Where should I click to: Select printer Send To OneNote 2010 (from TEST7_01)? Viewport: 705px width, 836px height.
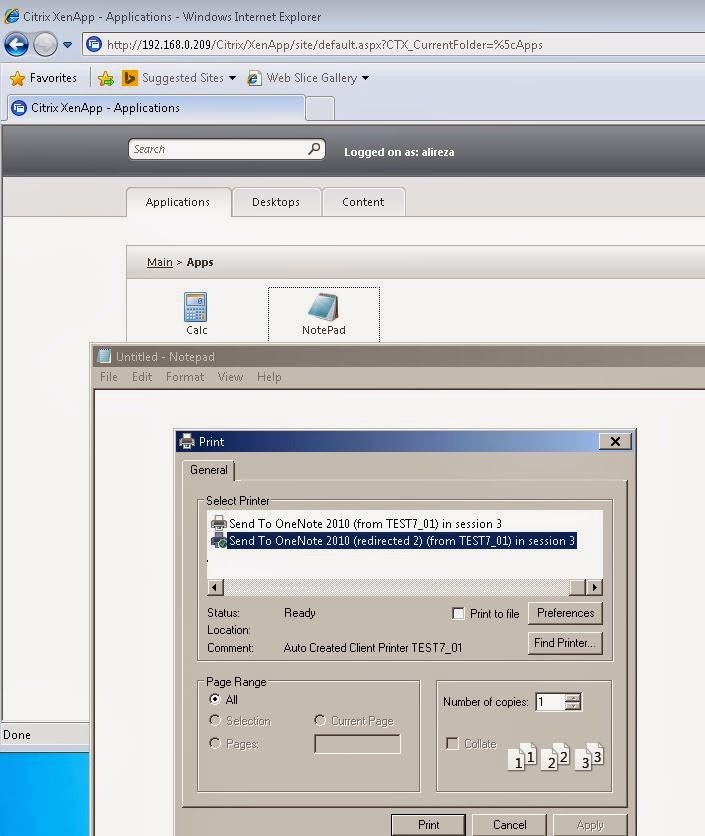pos(357,524)
